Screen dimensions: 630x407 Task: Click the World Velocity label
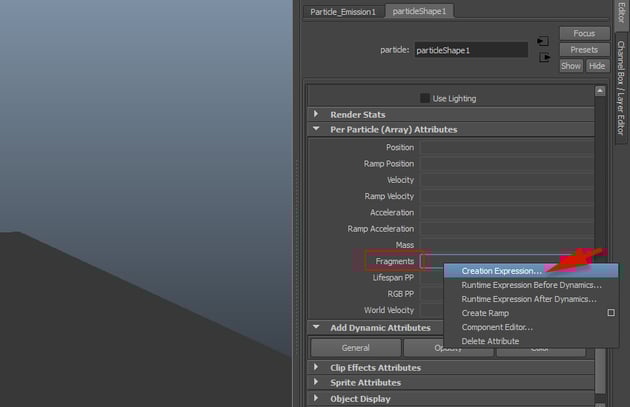(x=389, y=310)
